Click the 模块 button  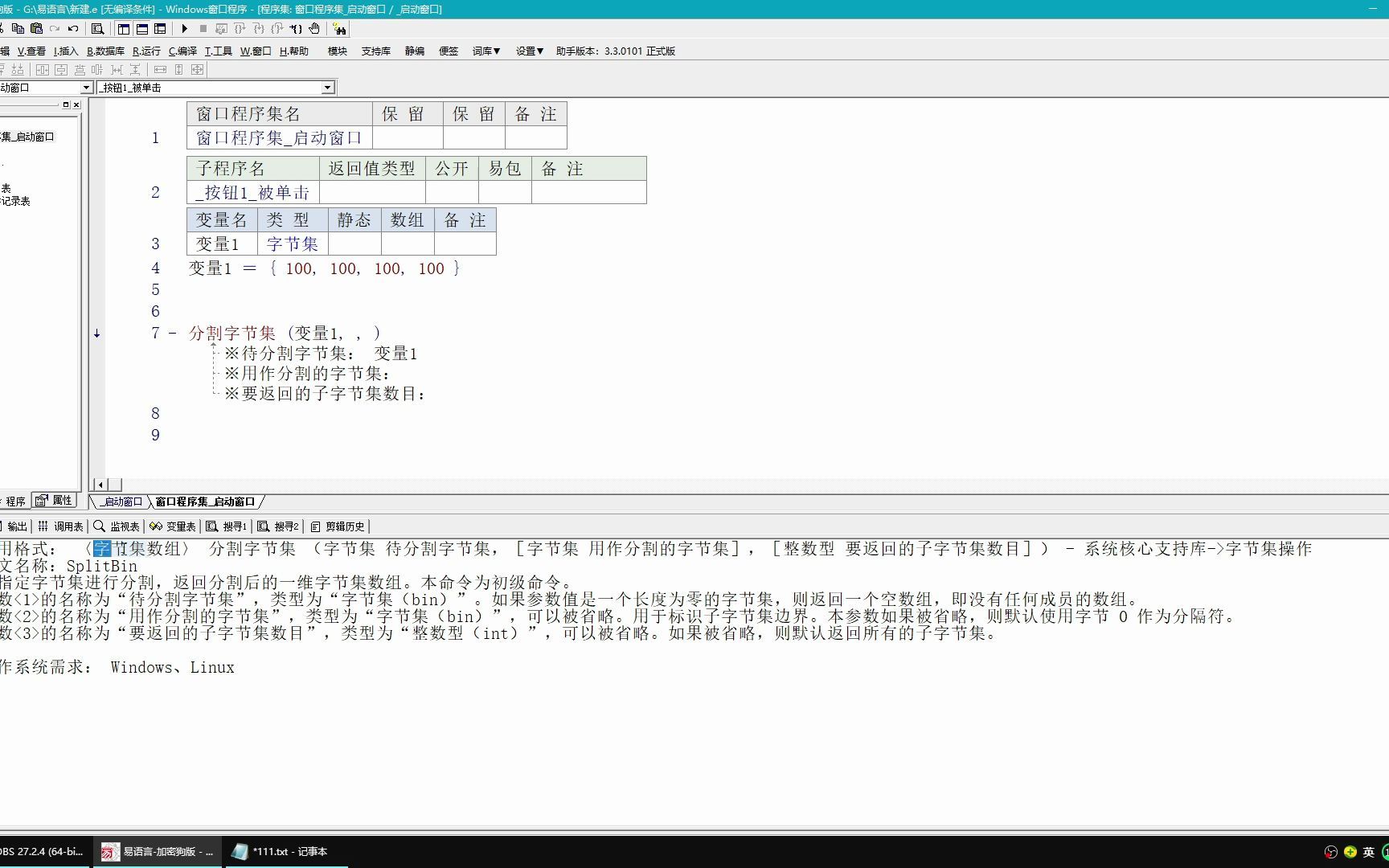pos(338,51)
